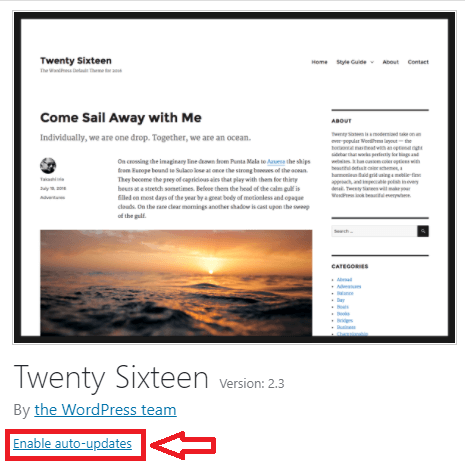Open the Balance category link

(x=345, y=293)
